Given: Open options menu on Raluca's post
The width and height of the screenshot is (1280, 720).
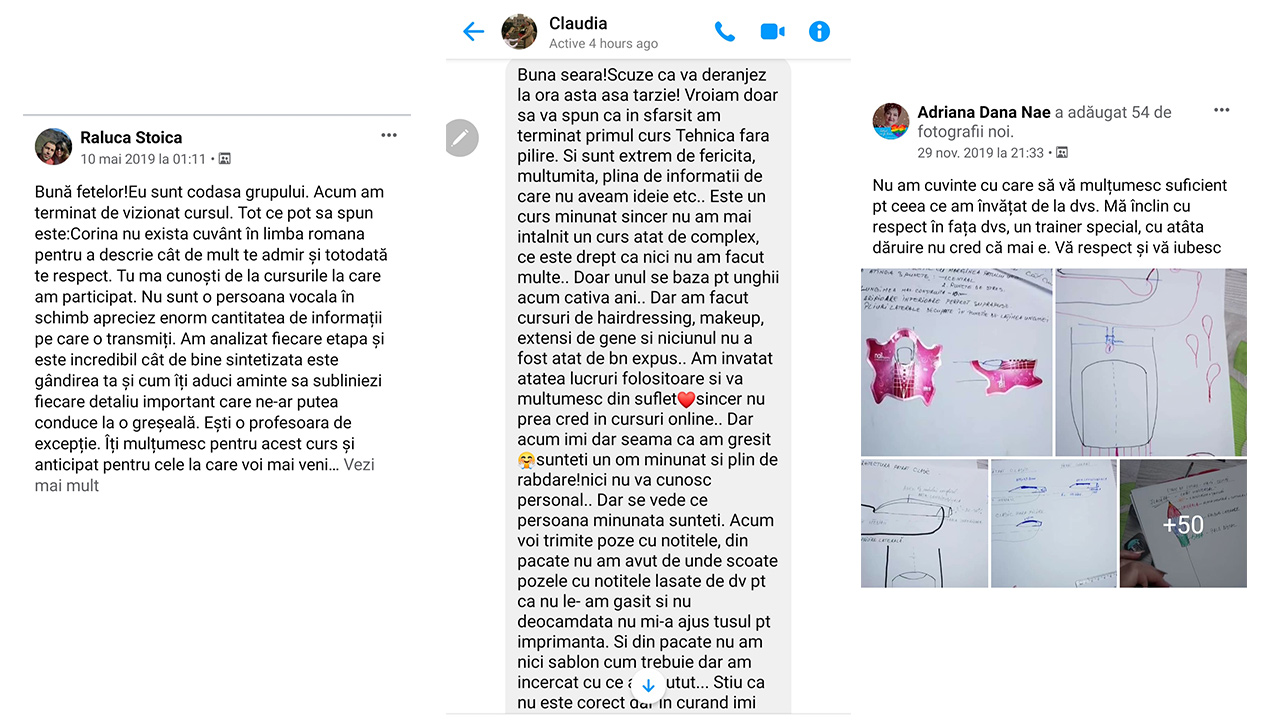Looking at the screenshot, I should click(x=389, y=135).
